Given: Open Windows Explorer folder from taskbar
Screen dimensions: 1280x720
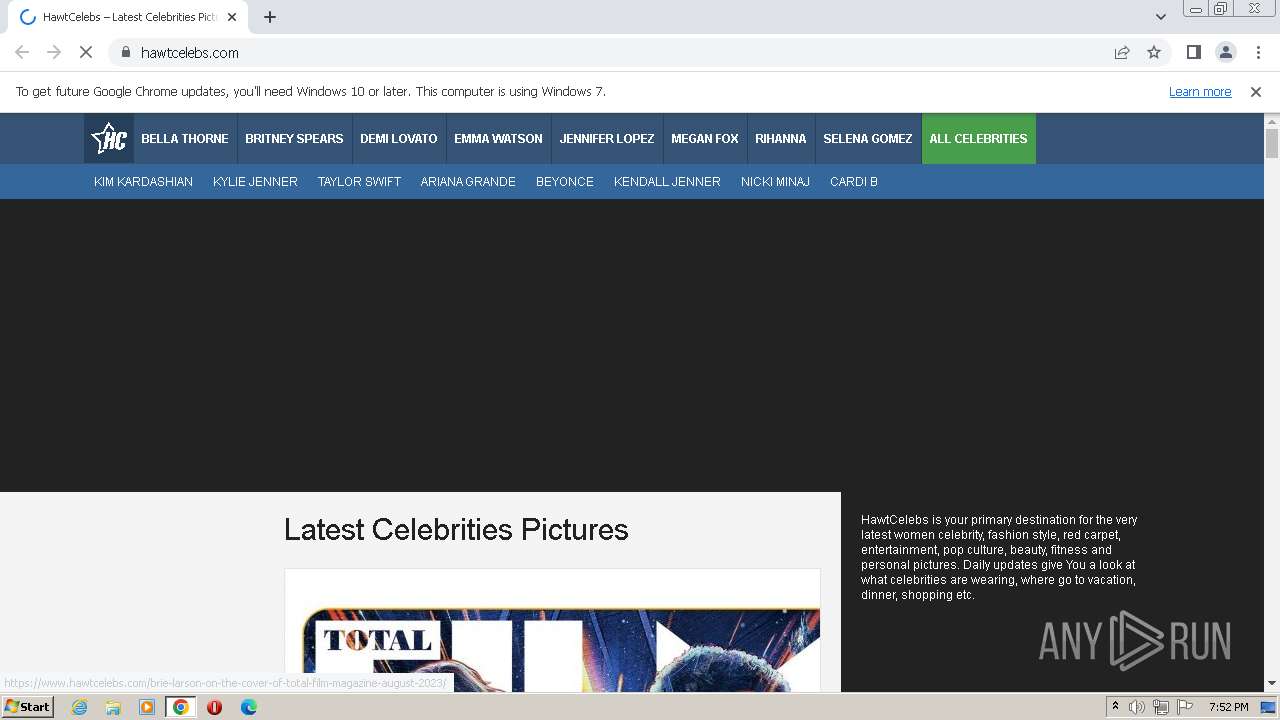Looking at the screenshot, I should pyautogui.click(x=113, y=707).
